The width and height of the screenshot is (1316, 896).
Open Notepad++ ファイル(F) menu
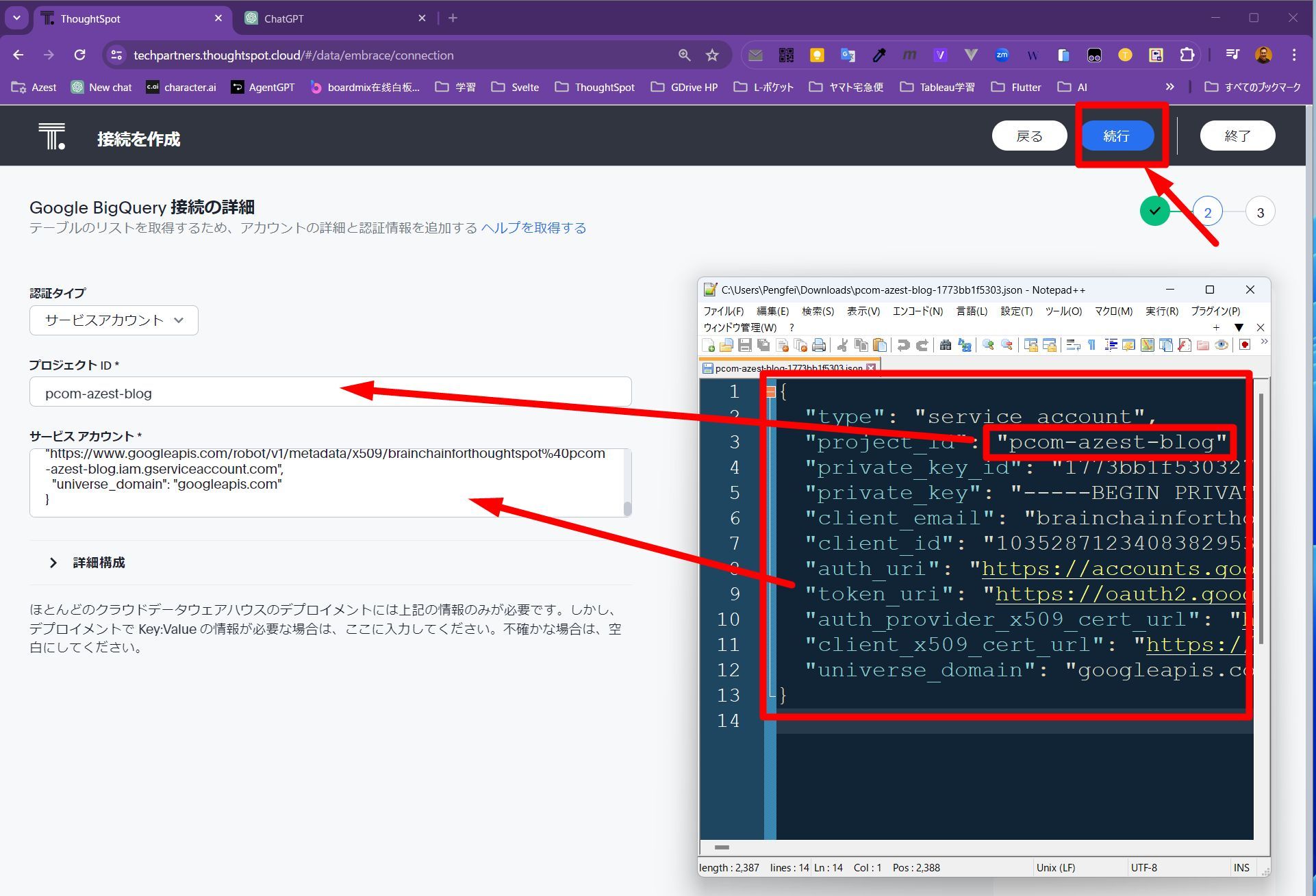724,311
